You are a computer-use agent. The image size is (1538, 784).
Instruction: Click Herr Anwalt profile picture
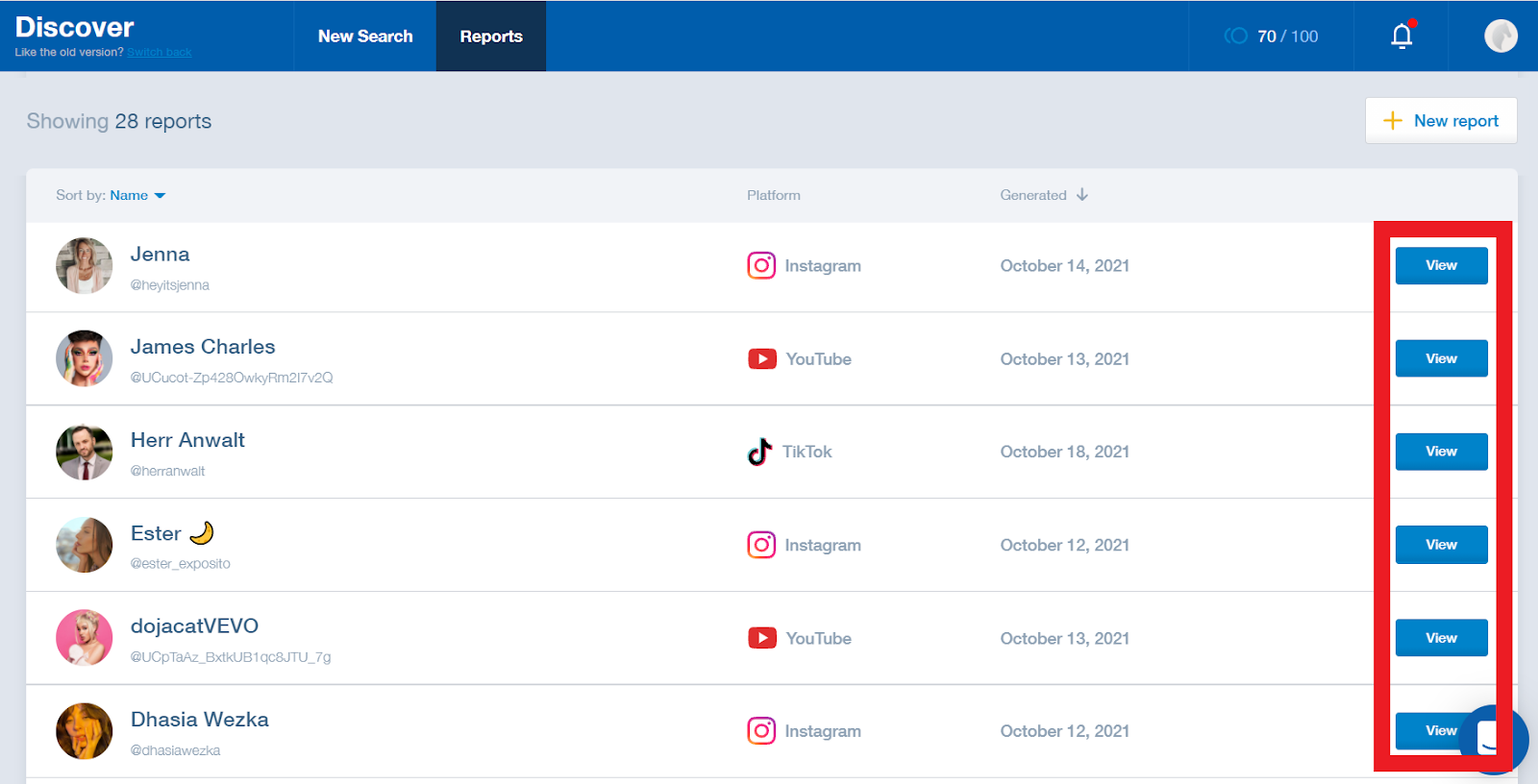click(85, 452)
